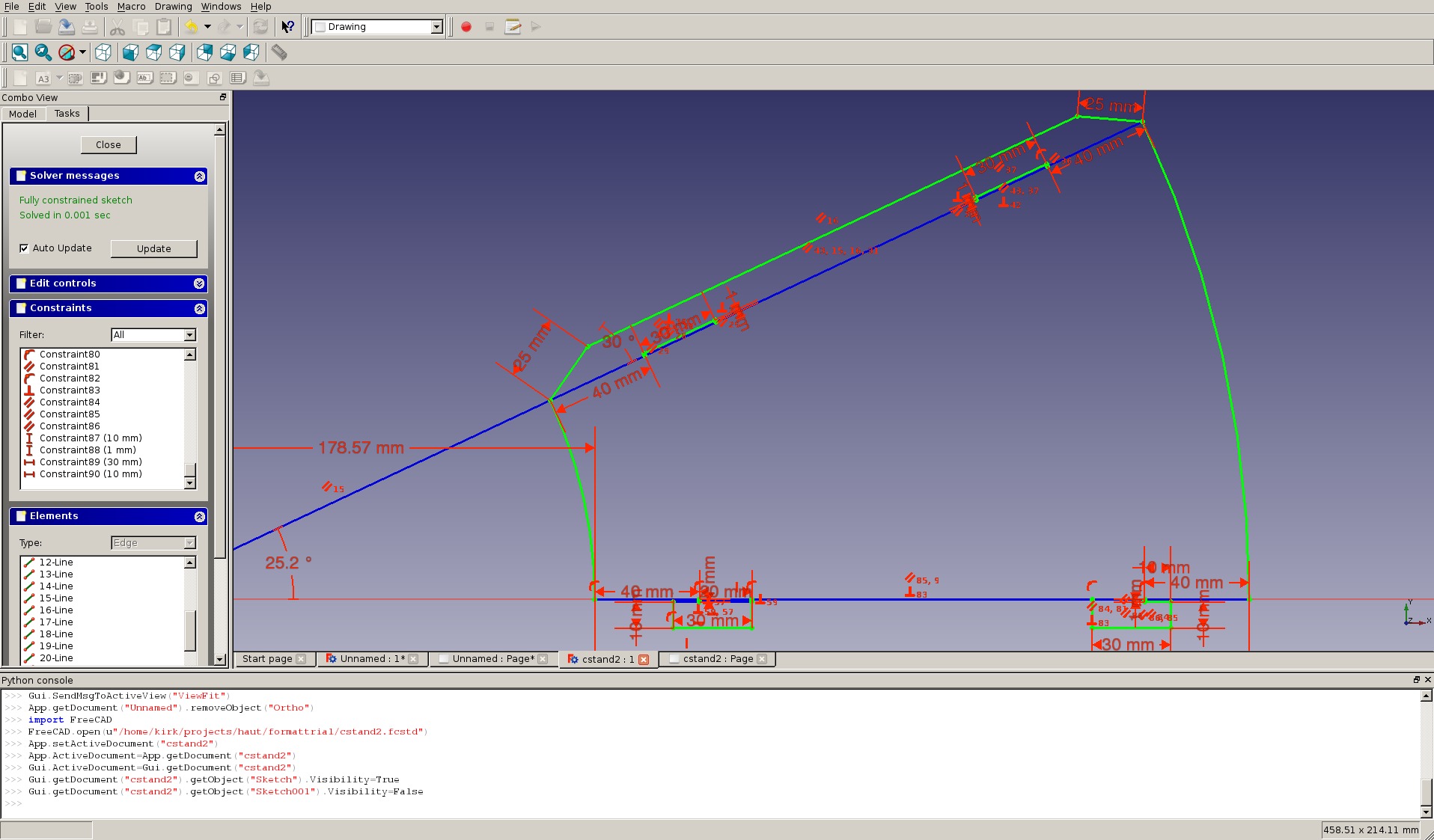Click the Cut scissors icon
Image resolution: width=1434 pixels, height=840 pixels.
point(118,27)
